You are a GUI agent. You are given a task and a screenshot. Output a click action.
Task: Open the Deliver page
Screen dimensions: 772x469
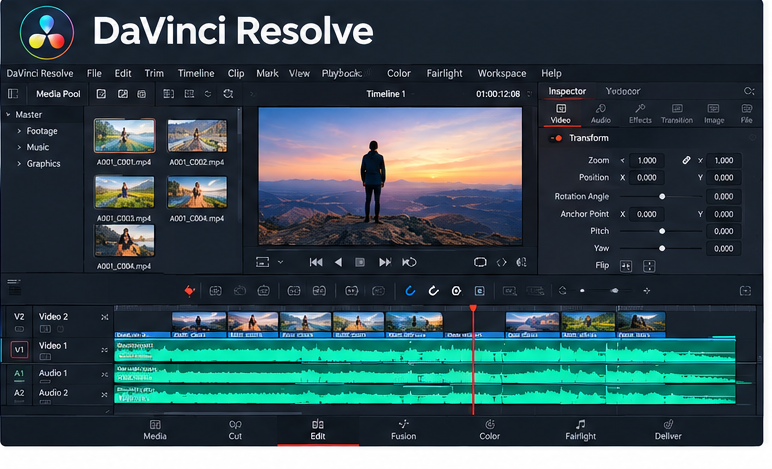coord(668,430)
